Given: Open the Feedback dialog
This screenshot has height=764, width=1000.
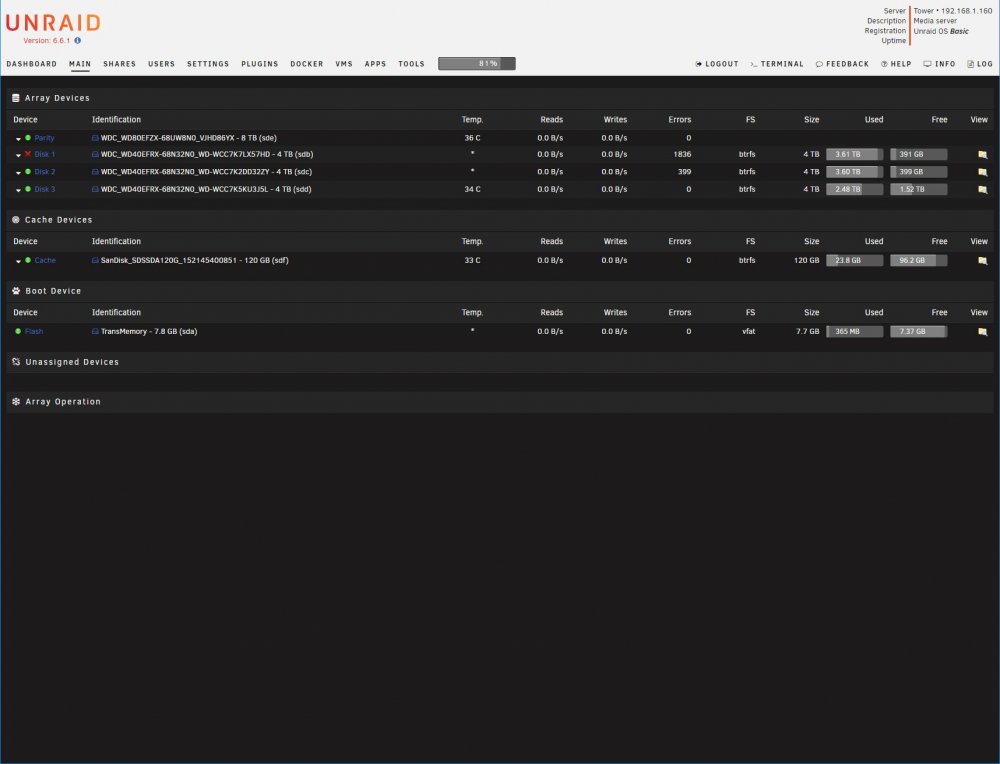Looking at the screenshot, I should pyautogui.click(x=842, y=64).
